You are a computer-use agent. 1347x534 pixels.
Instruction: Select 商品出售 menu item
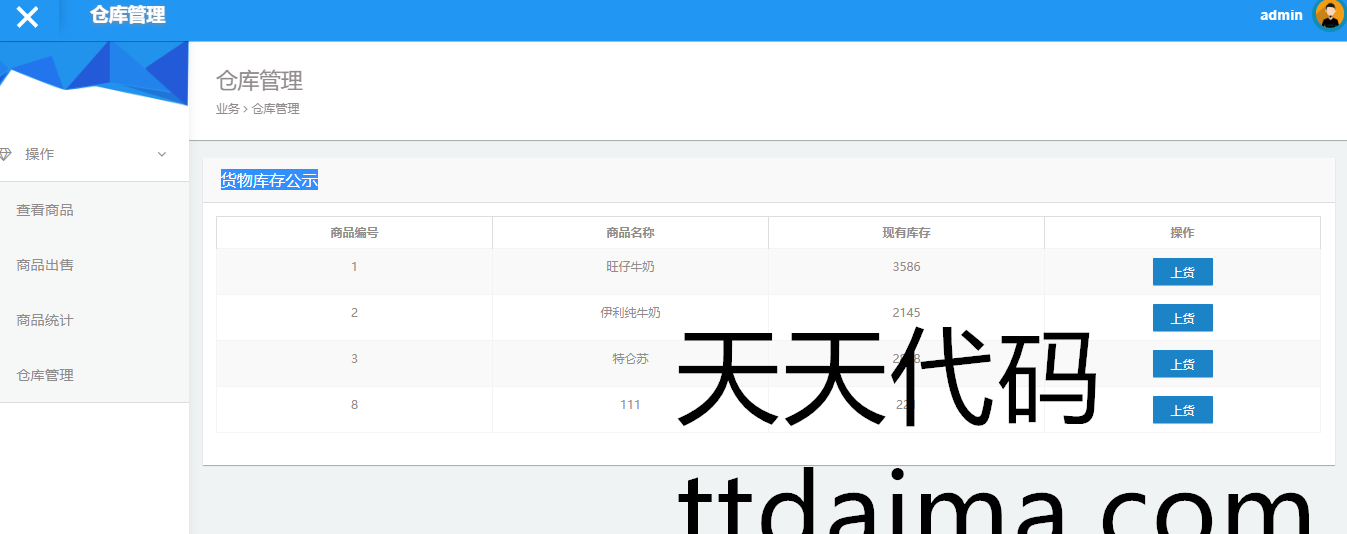coord(45,265)
